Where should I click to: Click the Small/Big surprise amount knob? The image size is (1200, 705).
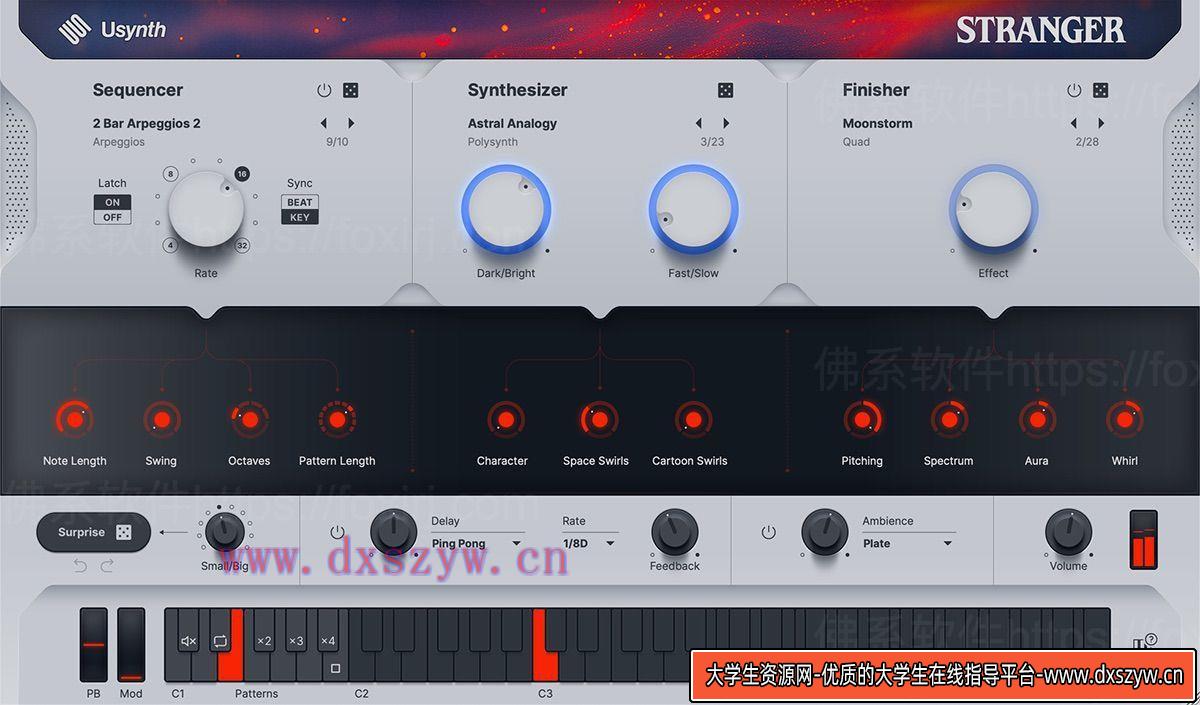click(x=225, y=530)
